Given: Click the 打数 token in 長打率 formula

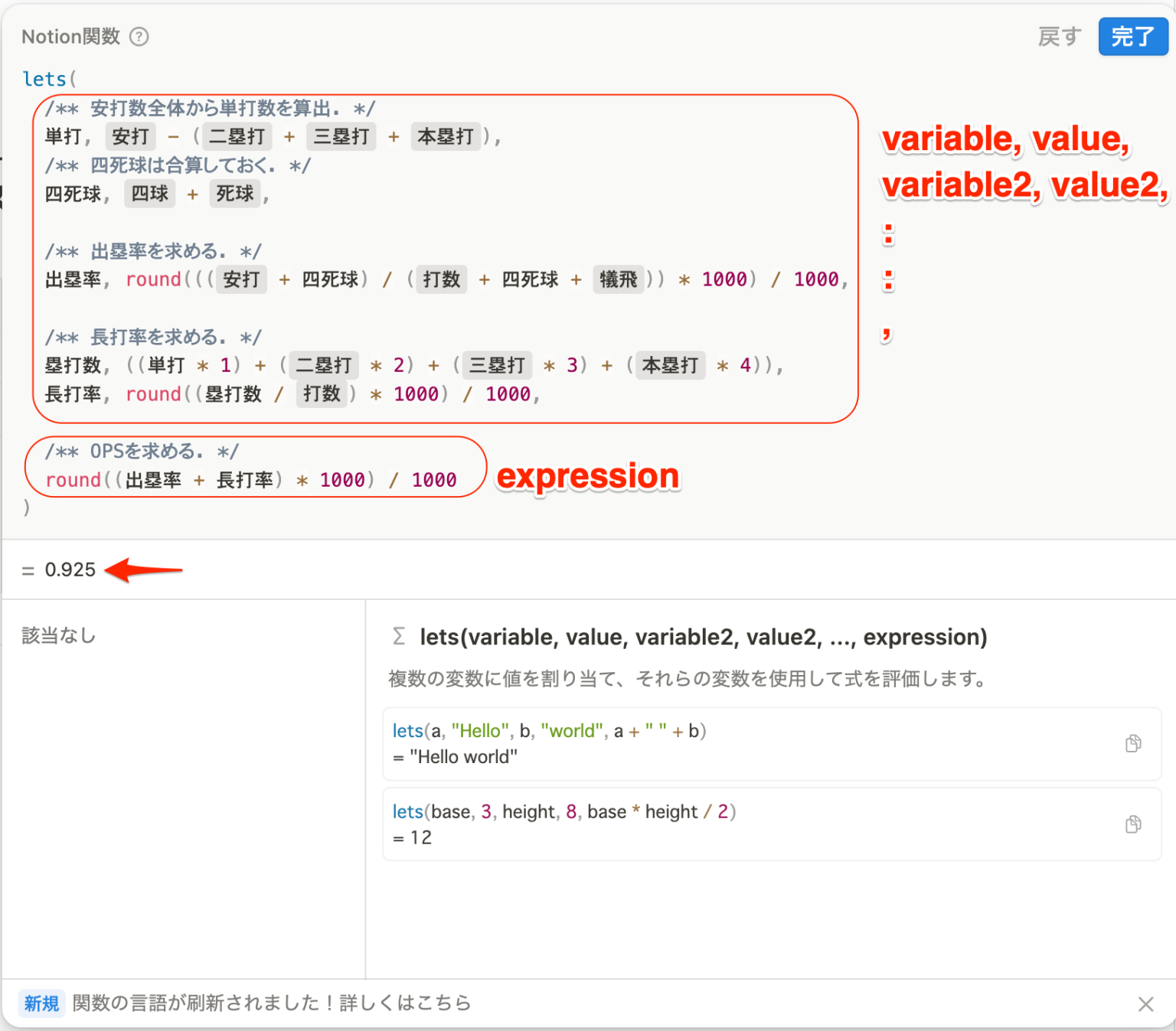Looking at the screenshot, I should (322, 394).
